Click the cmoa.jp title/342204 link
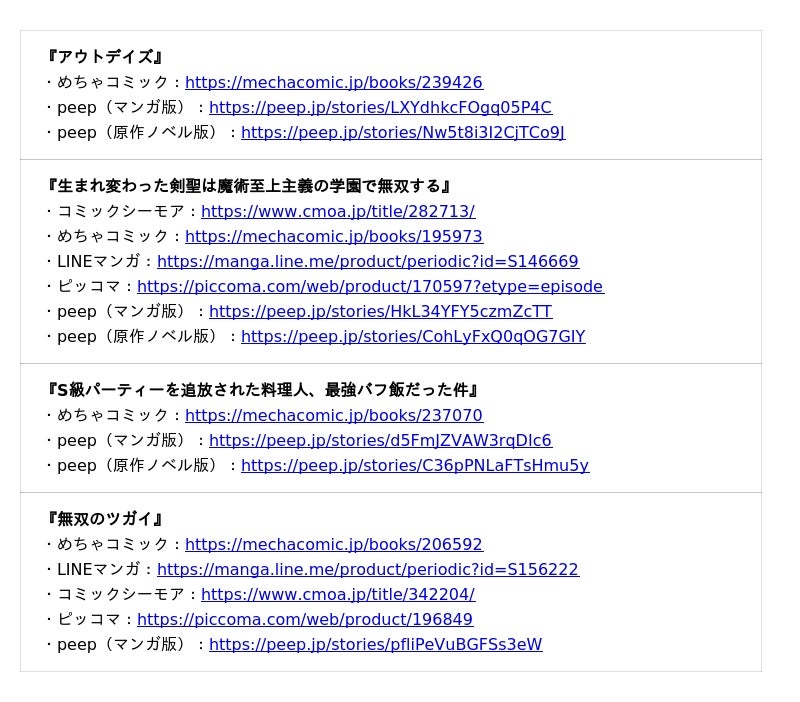 (338, 595)
